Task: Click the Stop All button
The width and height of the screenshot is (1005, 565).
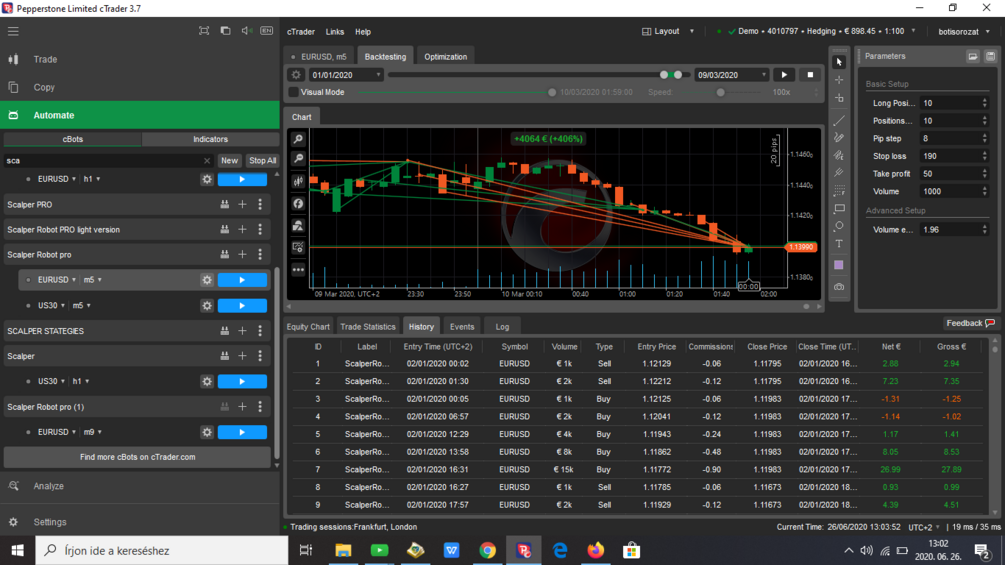Action: [262, 161]
